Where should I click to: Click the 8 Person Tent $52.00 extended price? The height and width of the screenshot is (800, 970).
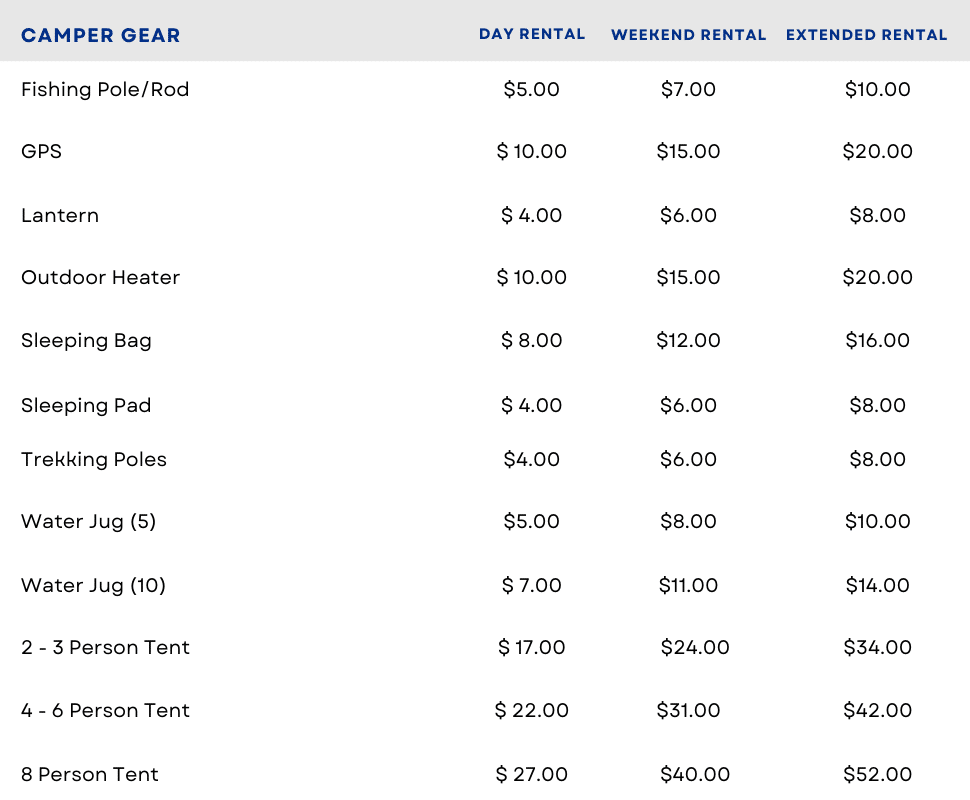click(878, 774)
